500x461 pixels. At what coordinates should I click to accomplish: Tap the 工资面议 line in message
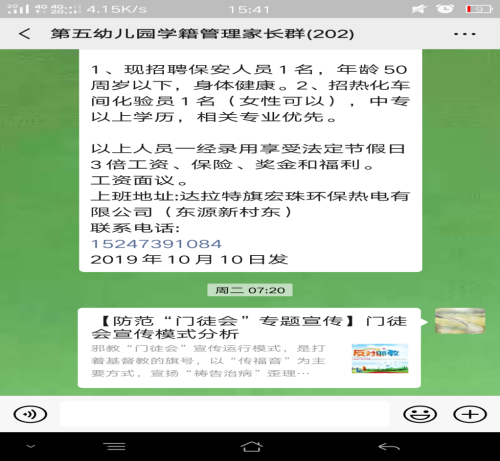139,180
